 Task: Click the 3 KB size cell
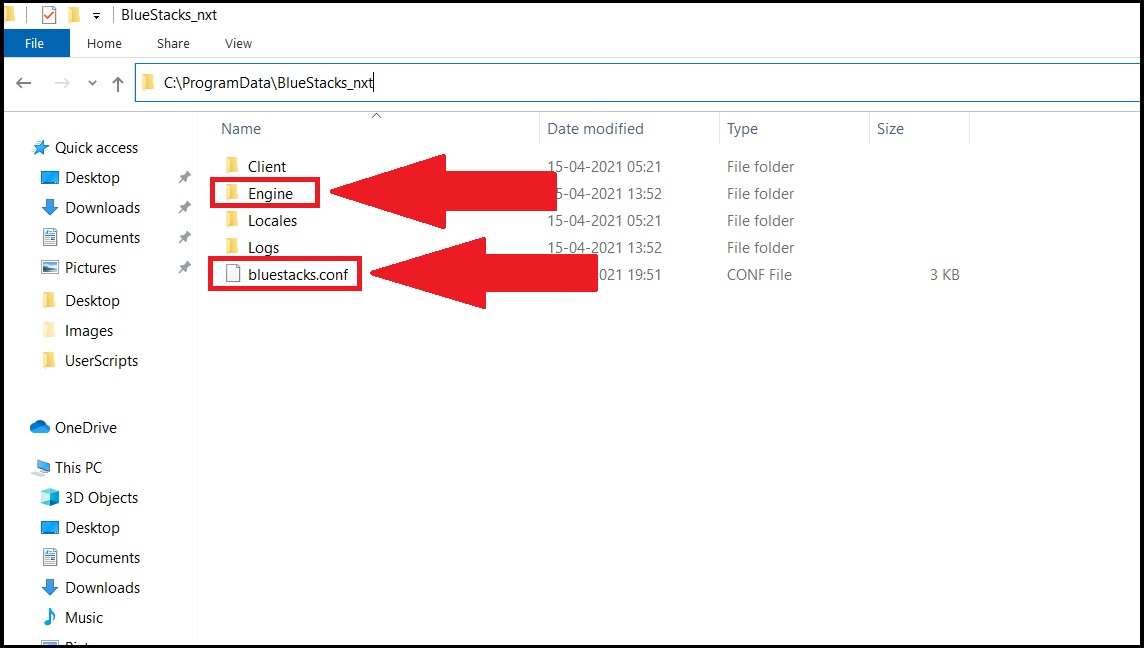(944, 275)
